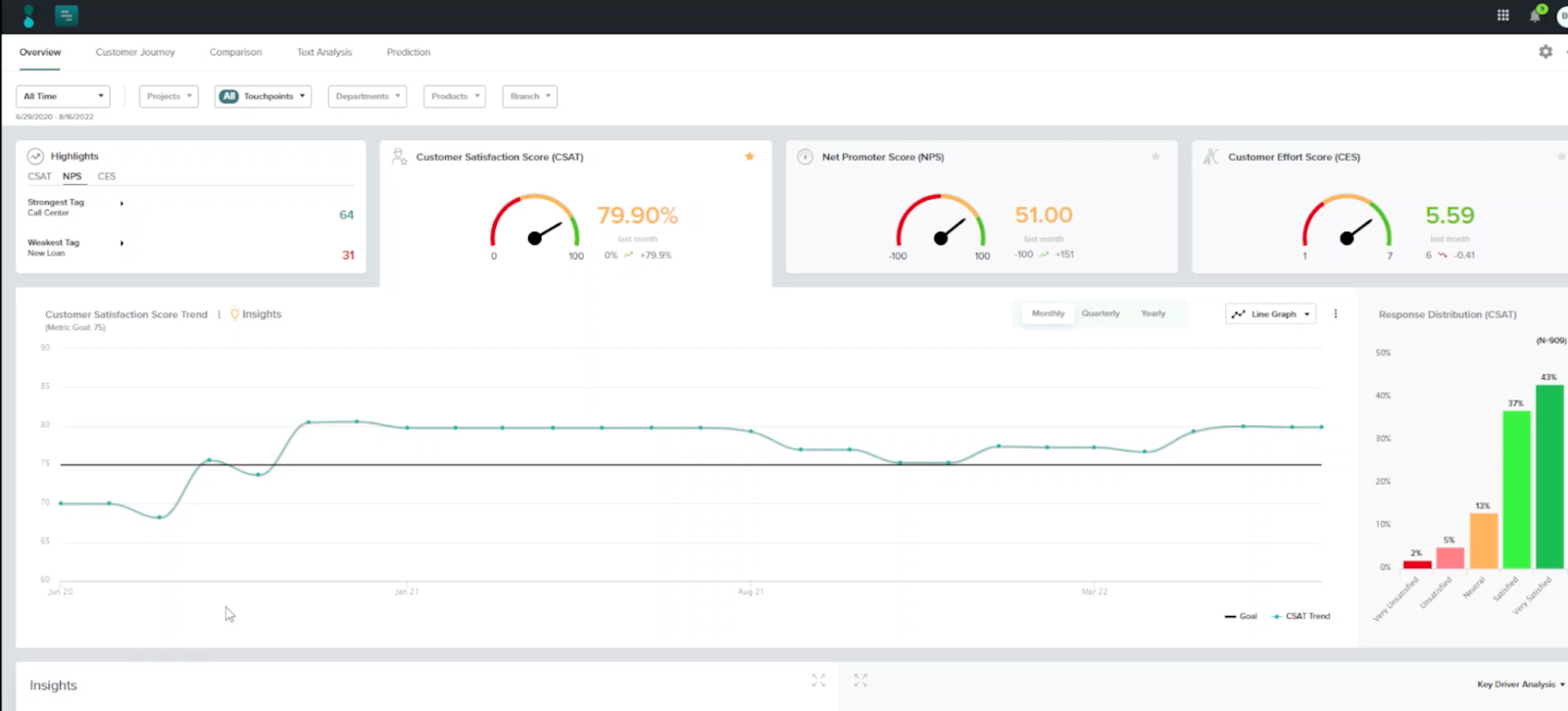Select the Quarterly trend interval
This screenshot has width=1568, height=711.
point(1100,313)
